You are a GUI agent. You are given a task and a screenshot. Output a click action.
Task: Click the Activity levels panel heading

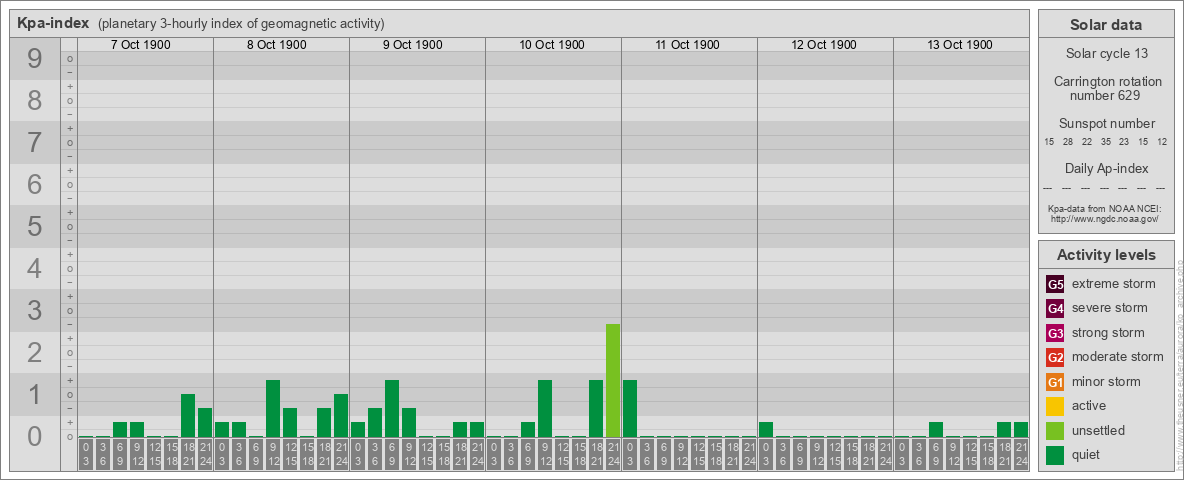click(1105, 255)
